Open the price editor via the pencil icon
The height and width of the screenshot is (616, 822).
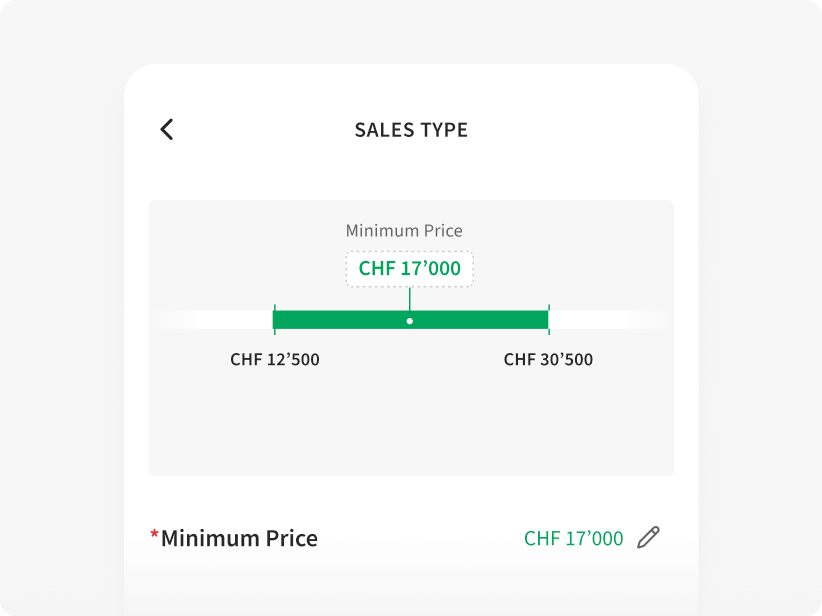click(x=648, y=537)
